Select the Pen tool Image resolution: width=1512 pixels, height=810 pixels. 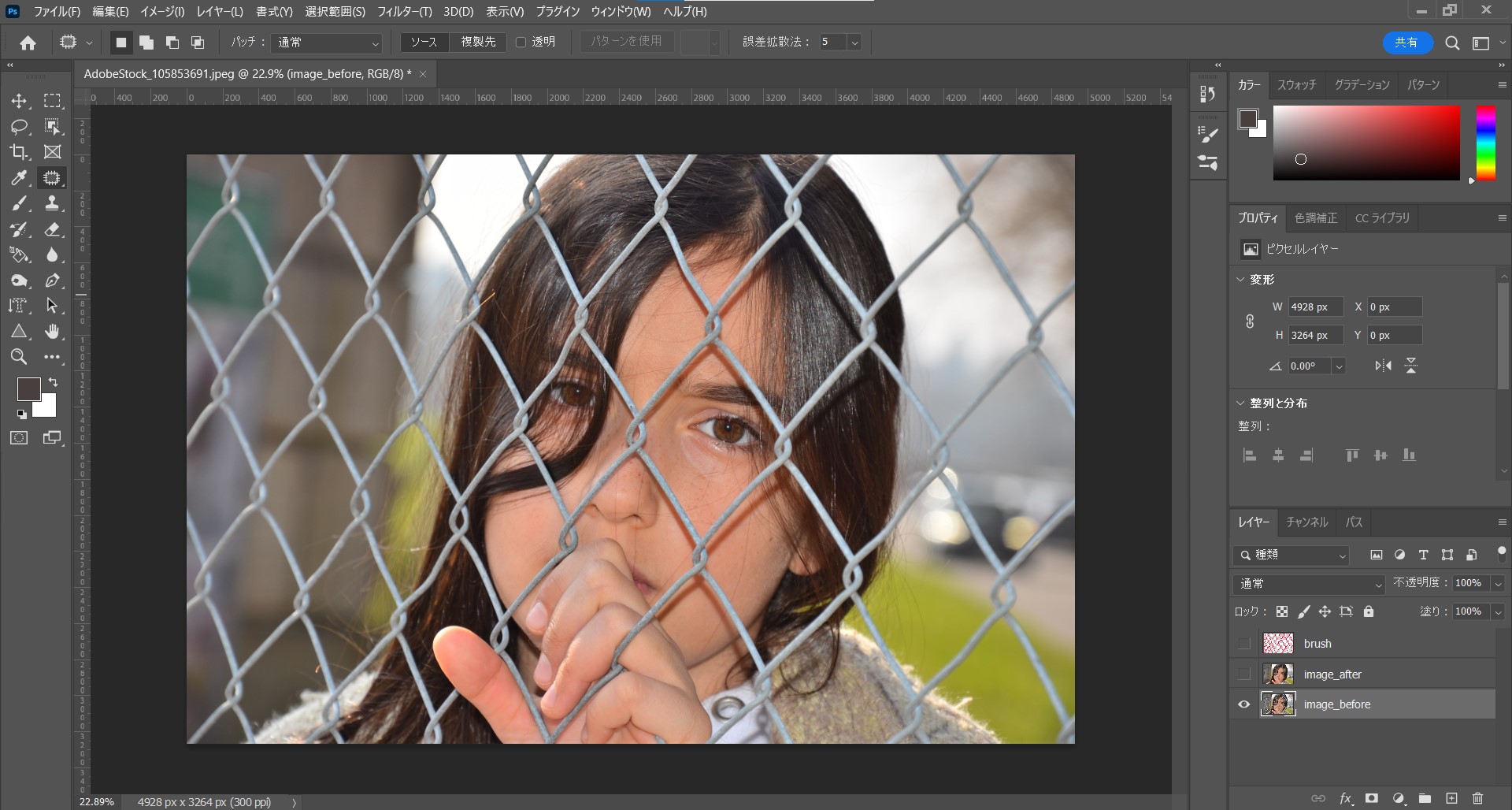click(52, 281)
